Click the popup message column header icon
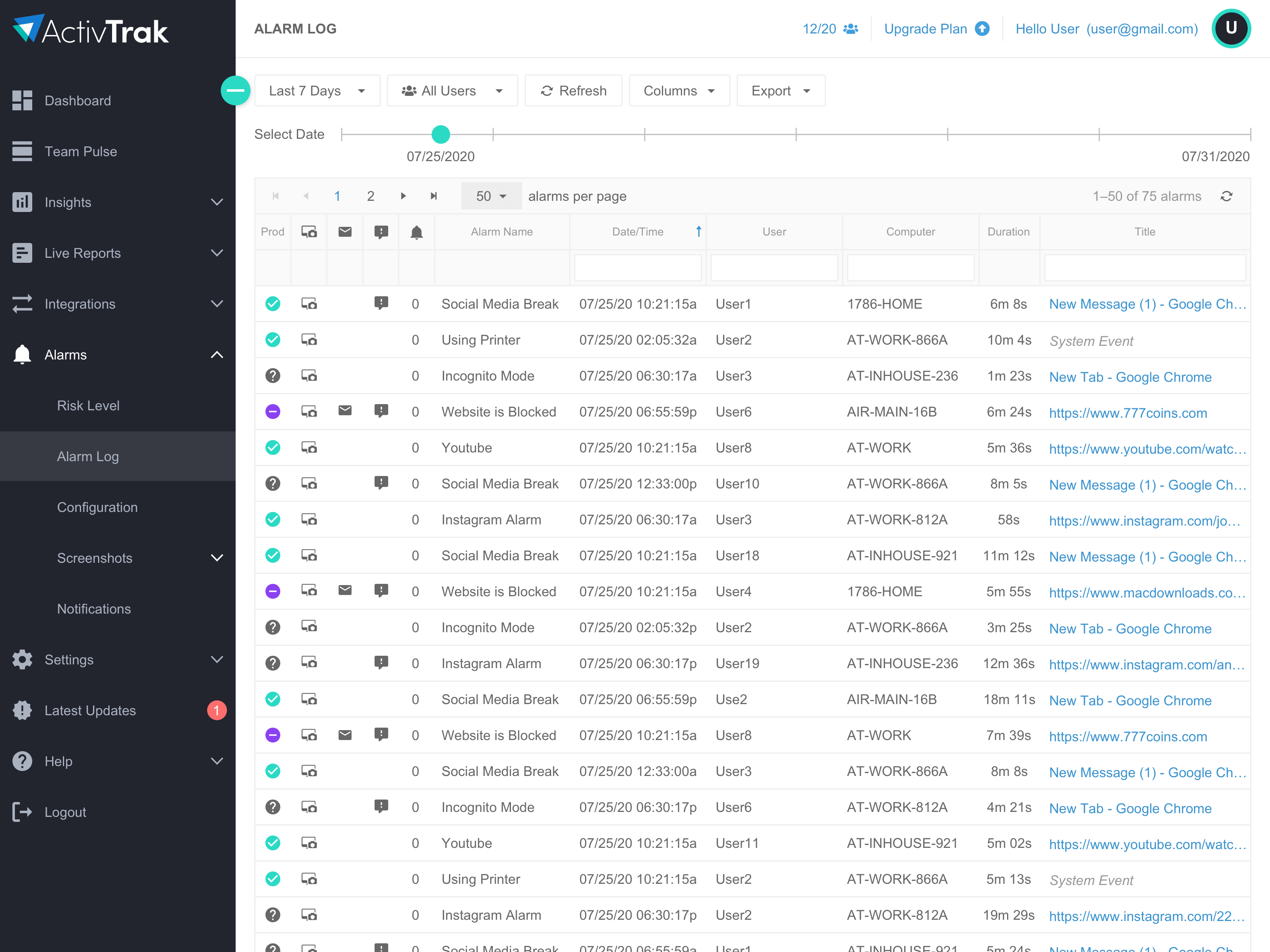The height and width of the screenshot is (952, 1270). pyautogui.click(x=381, y=232)
